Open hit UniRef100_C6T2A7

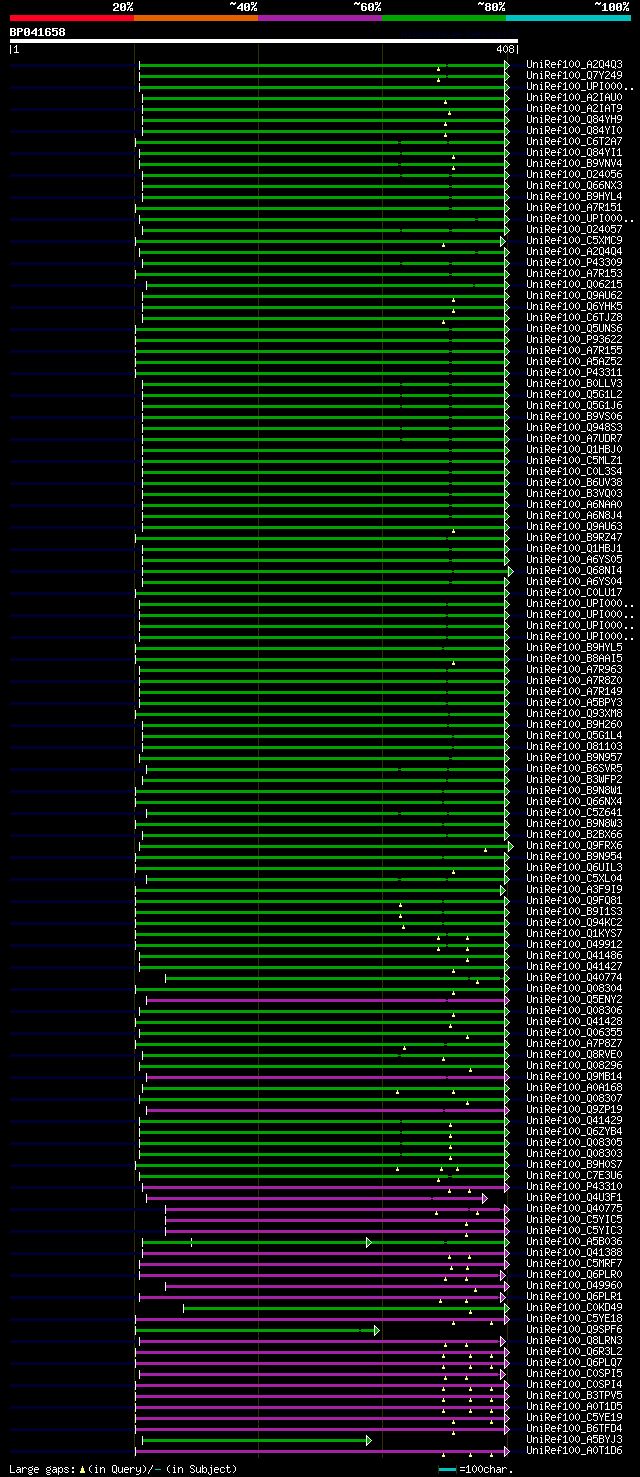(x=574, y=141)
